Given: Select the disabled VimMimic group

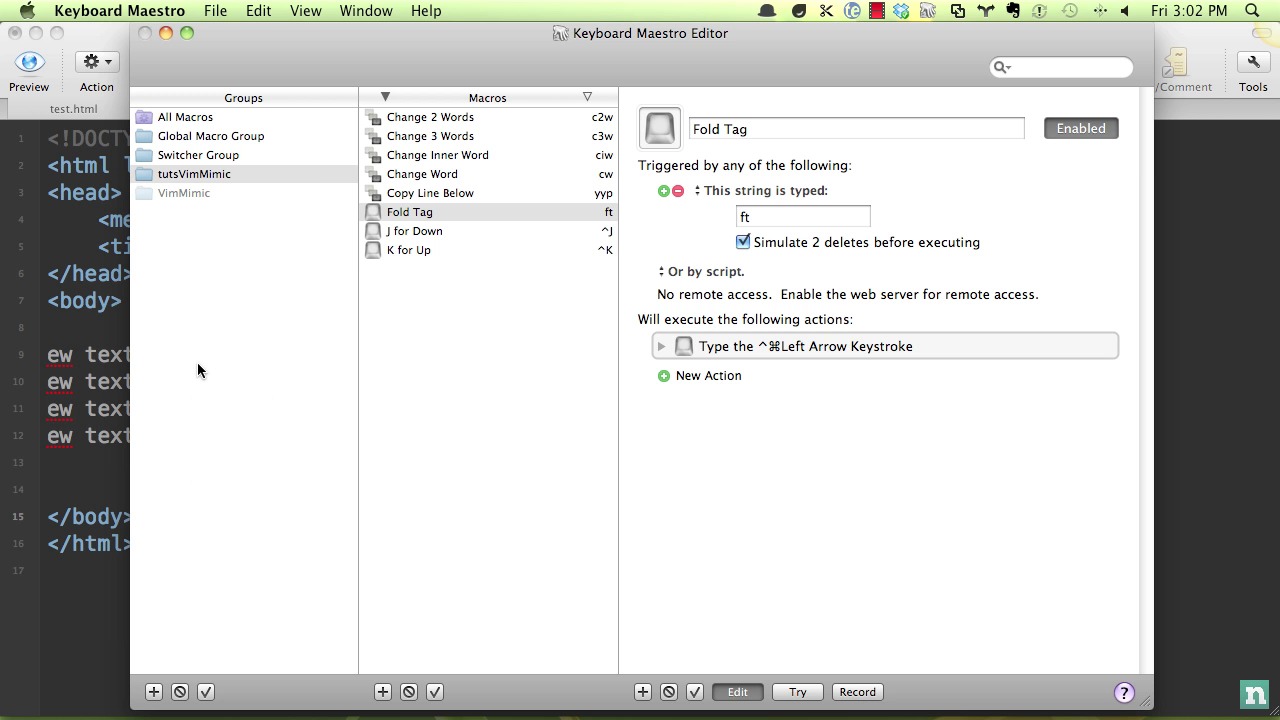Looking at the screenshot, I should (244, 193).
